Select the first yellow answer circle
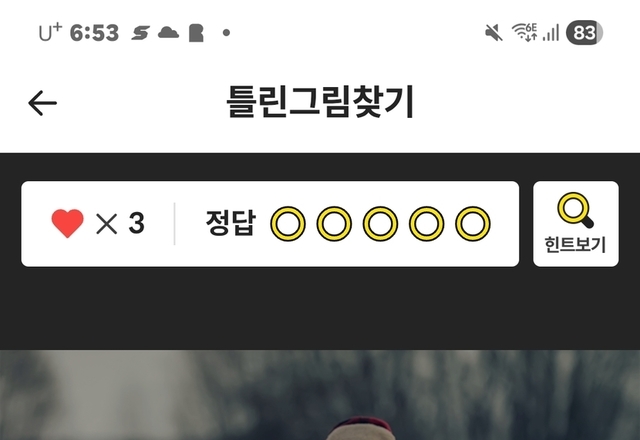 coord(288,224)
